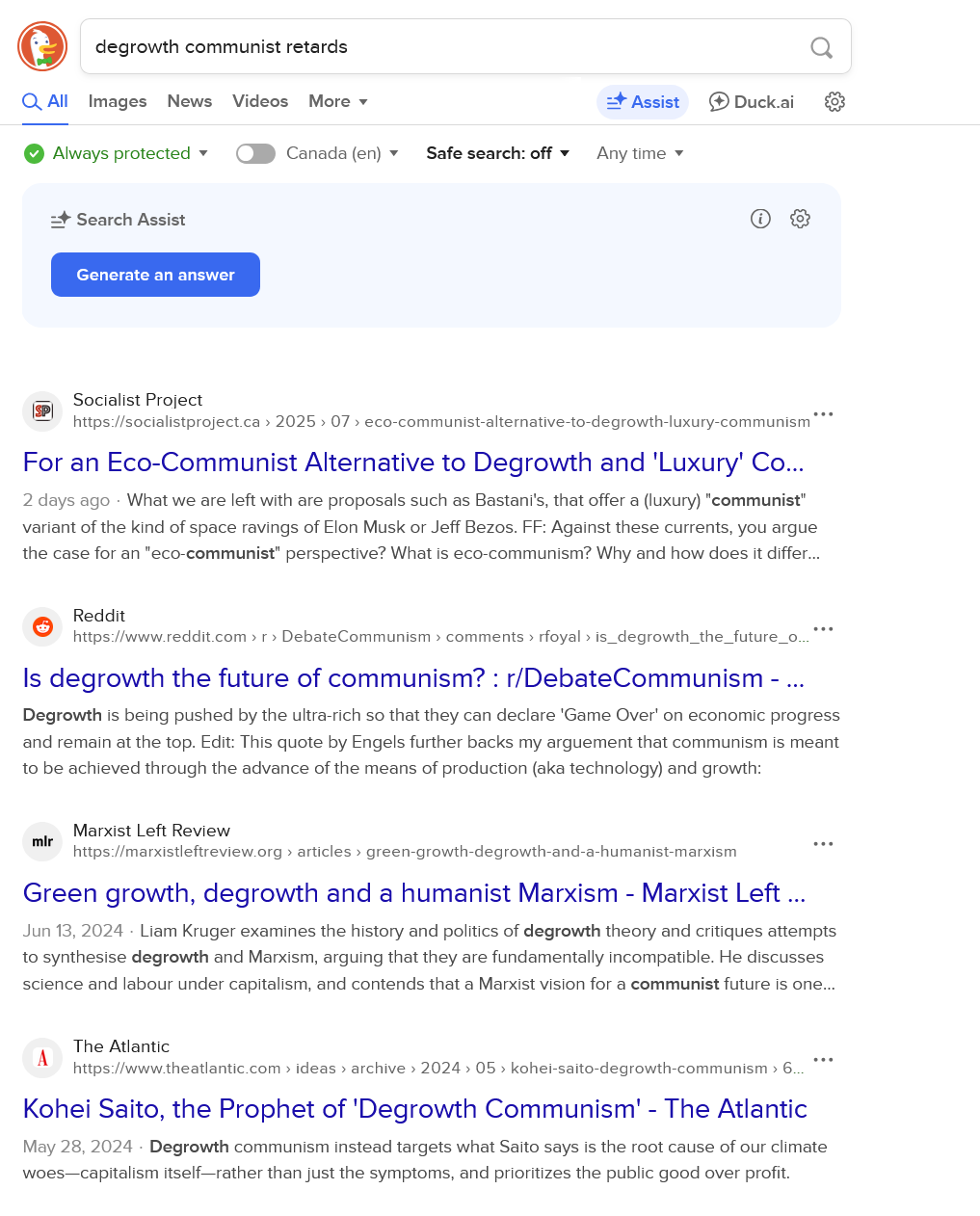Click the Reddit favicon
The image size is (980, 1216).
click(42, 627)
